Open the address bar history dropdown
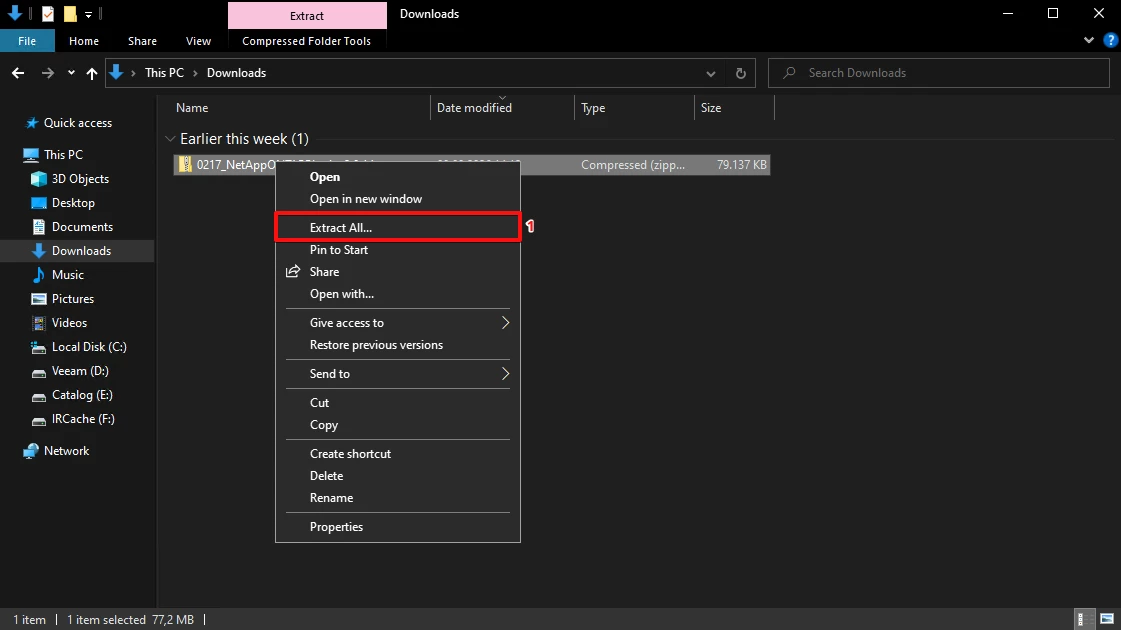This screenshot has height=630, width=1121. tap(711, 73)
